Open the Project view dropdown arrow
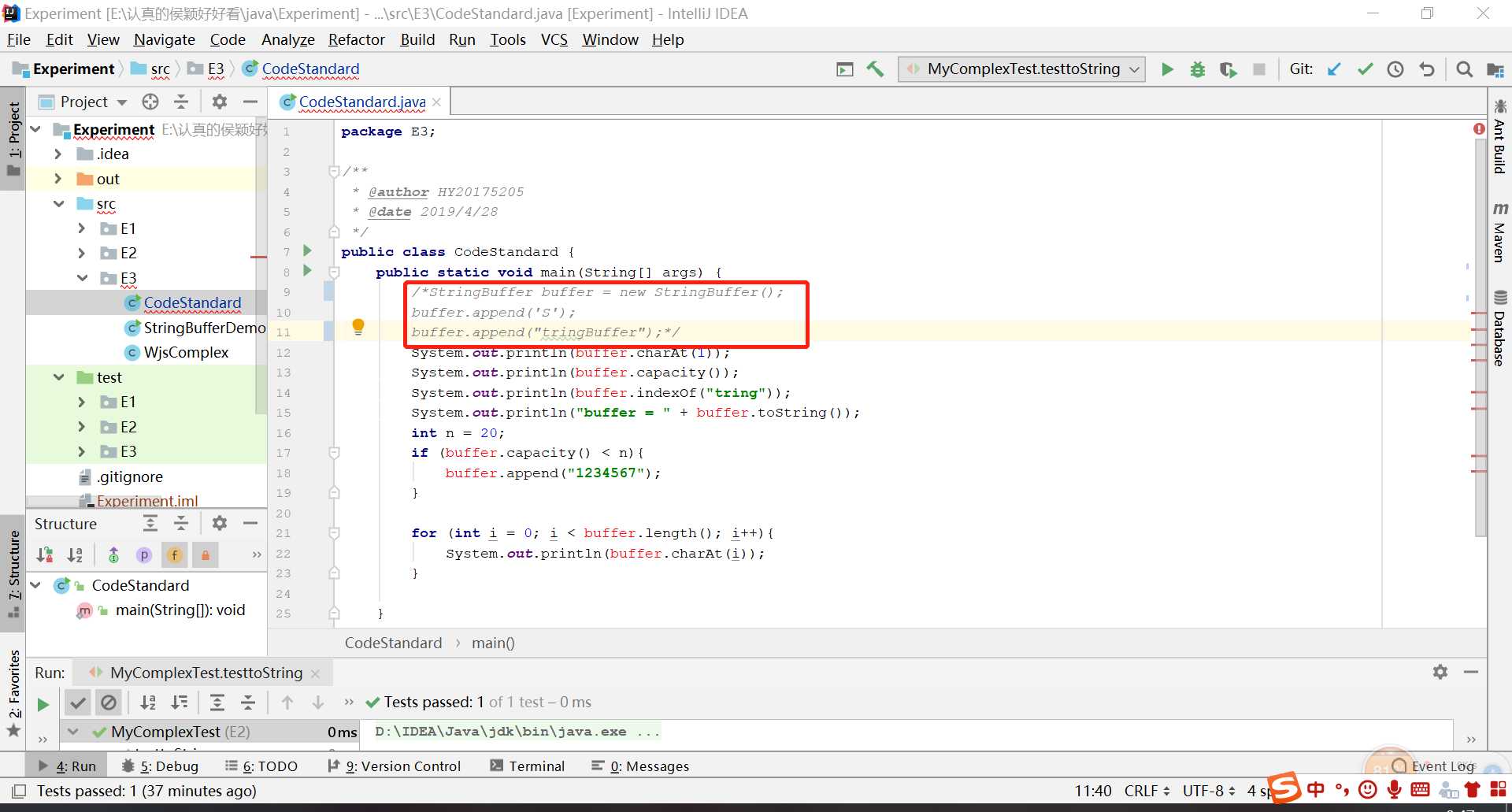The image size is (1512, 812). (122, 102)
